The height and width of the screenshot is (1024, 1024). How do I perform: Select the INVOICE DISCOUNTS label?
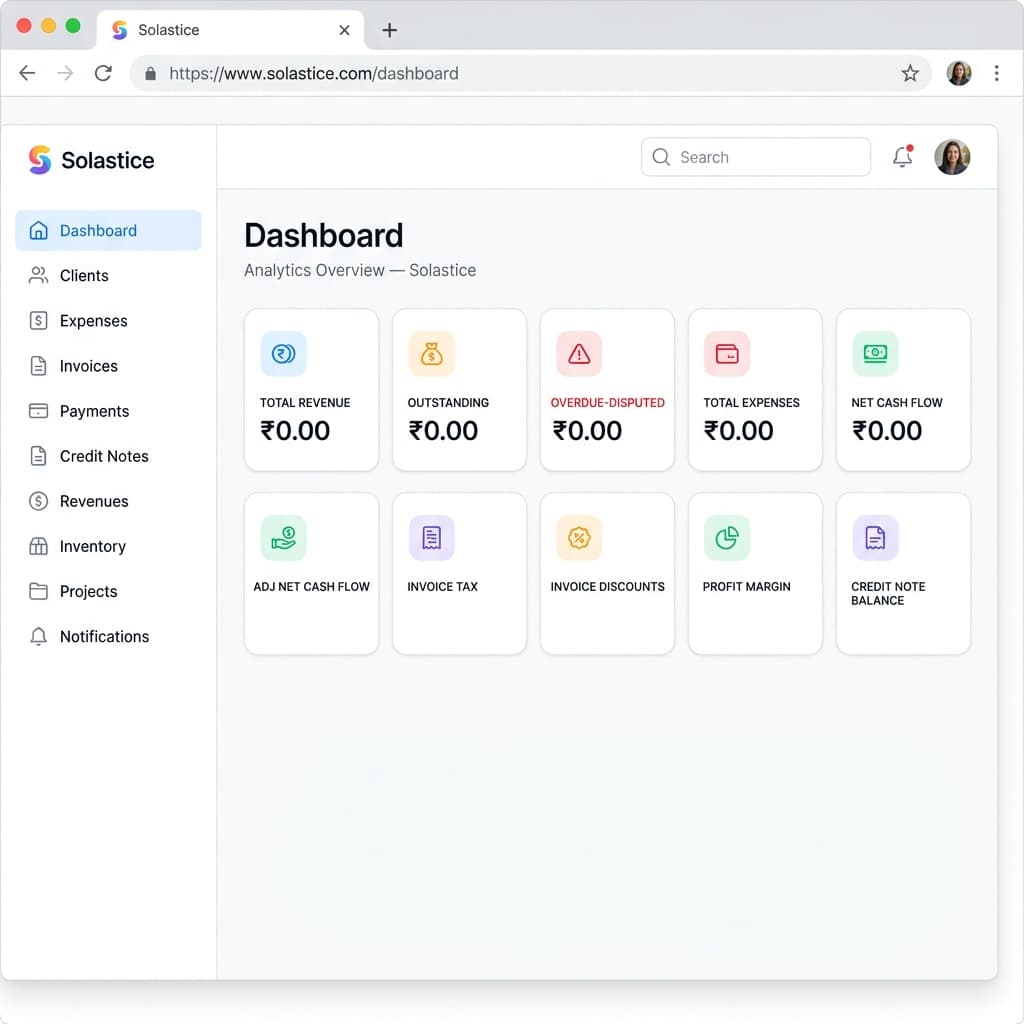607,586
